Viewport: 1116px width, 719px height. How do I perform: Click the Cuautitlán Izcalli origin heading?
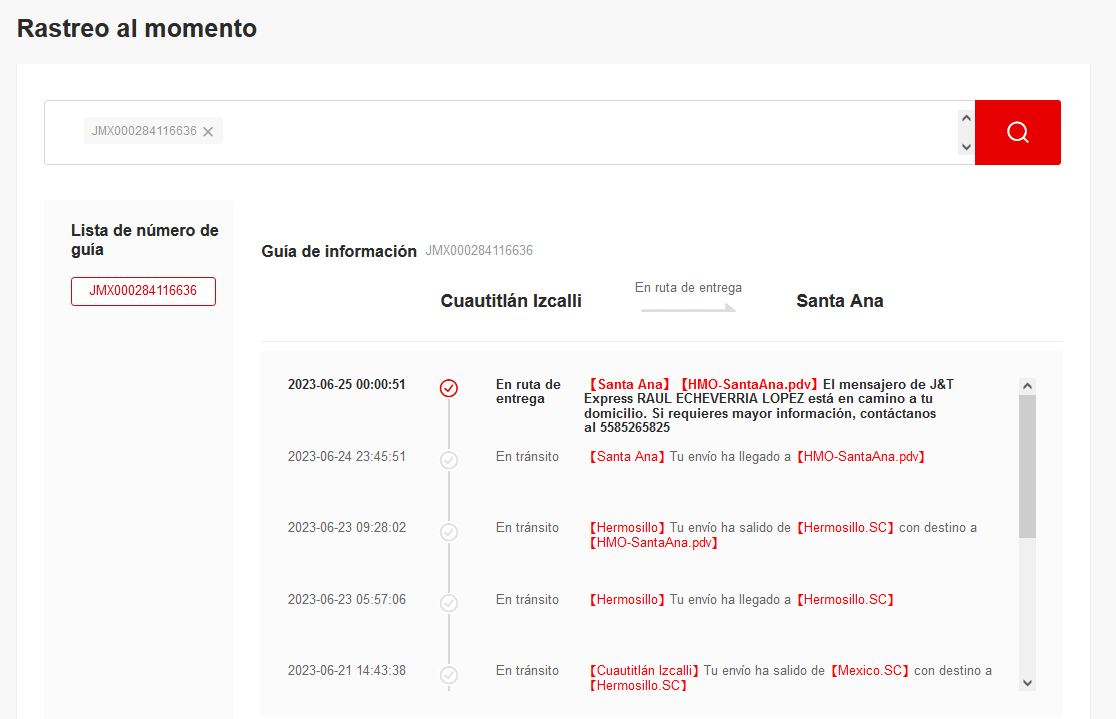coord(511,301)
